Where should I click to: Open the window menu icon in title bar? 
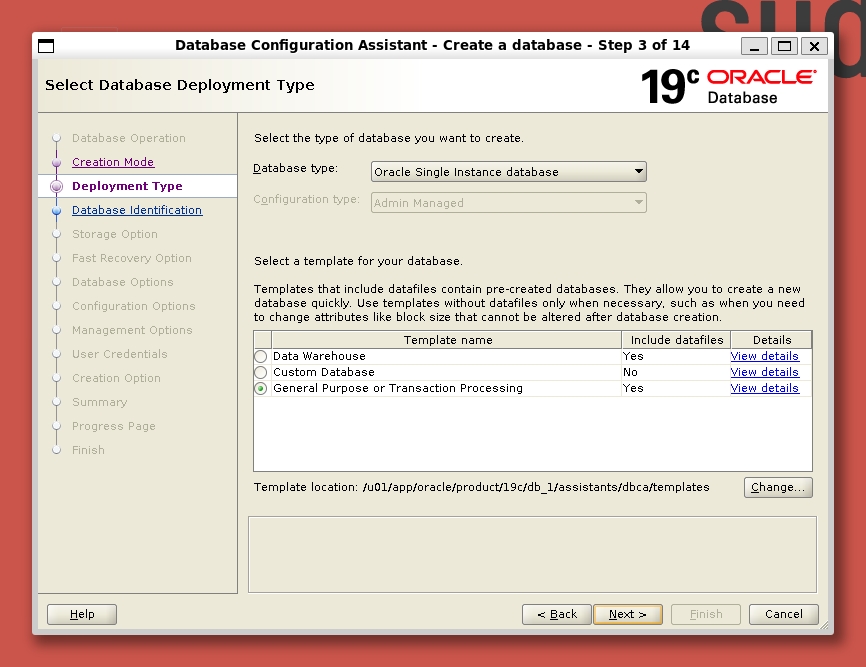click(46, 46)
